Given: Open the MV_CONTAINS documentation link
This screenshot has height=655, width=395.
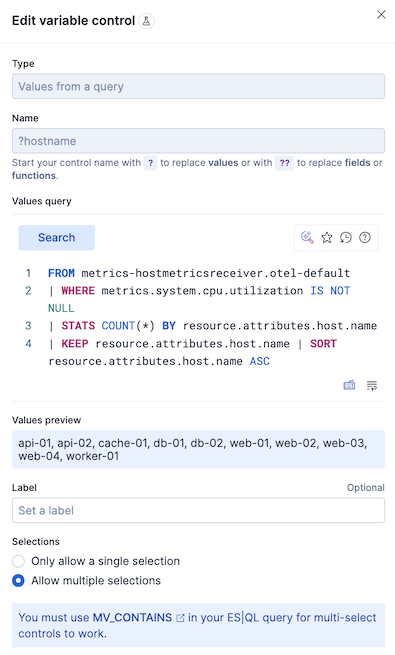Looking at the screenshot, I should (x=138, y=617).
